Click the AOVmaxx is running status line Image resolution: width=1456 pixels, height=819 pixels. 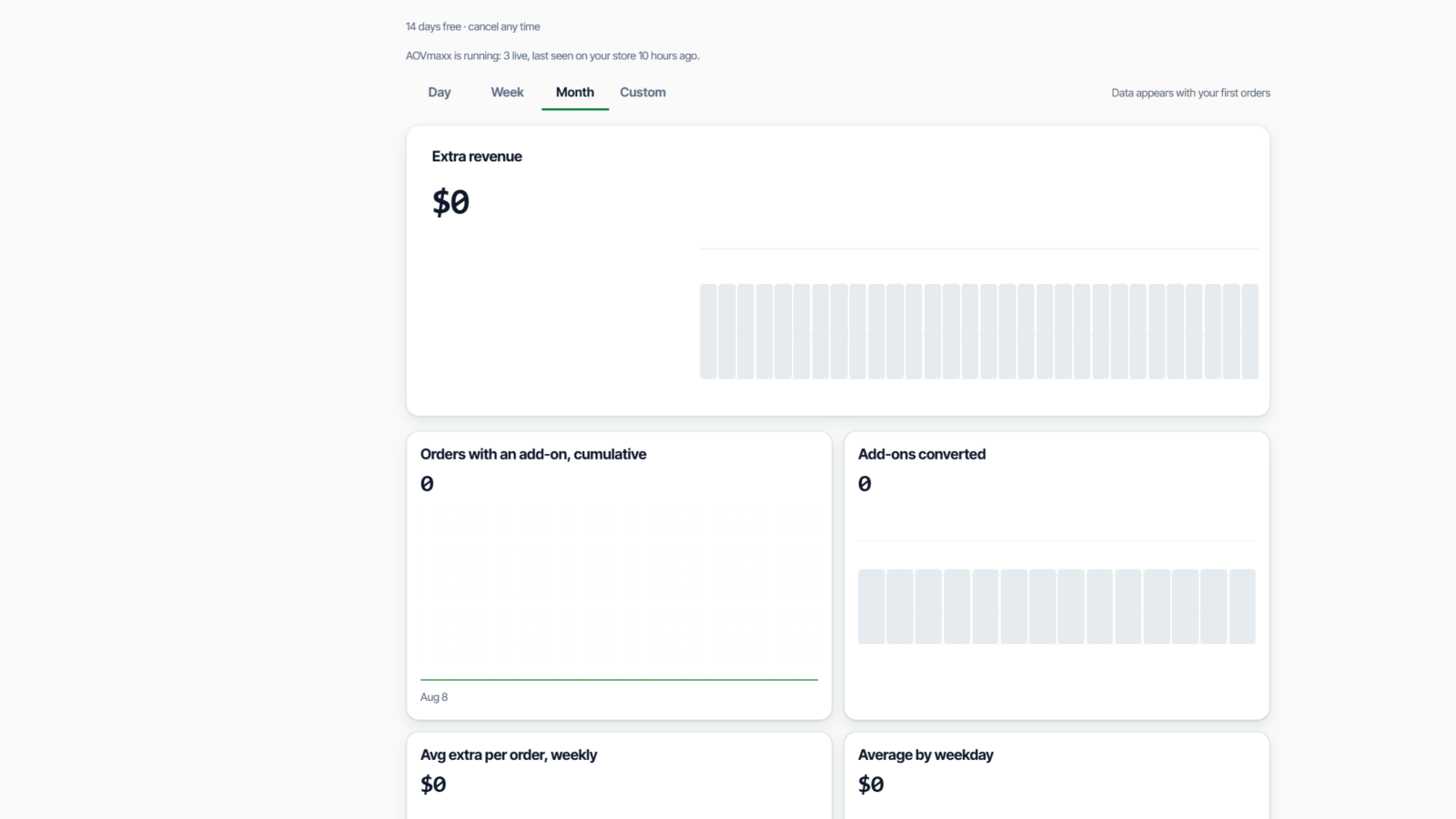point(552,56)
